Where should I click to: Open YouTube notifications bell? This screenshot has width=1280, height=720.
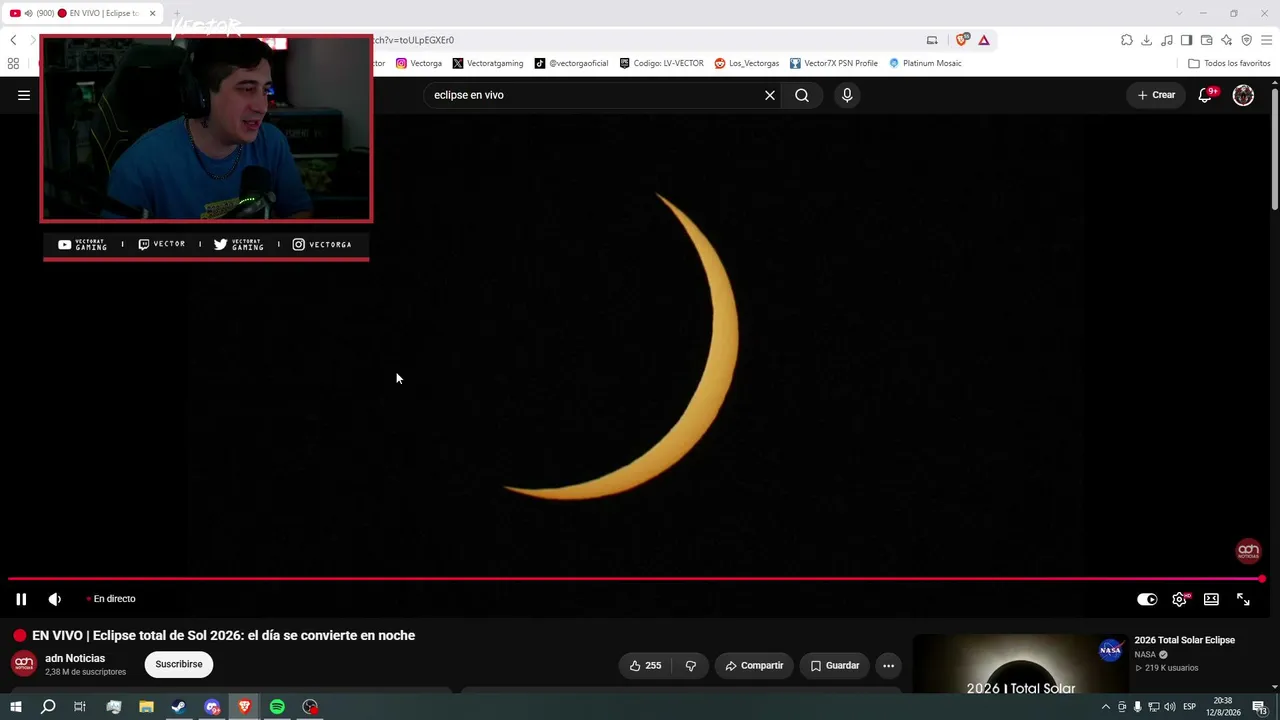pos(1206,95)
